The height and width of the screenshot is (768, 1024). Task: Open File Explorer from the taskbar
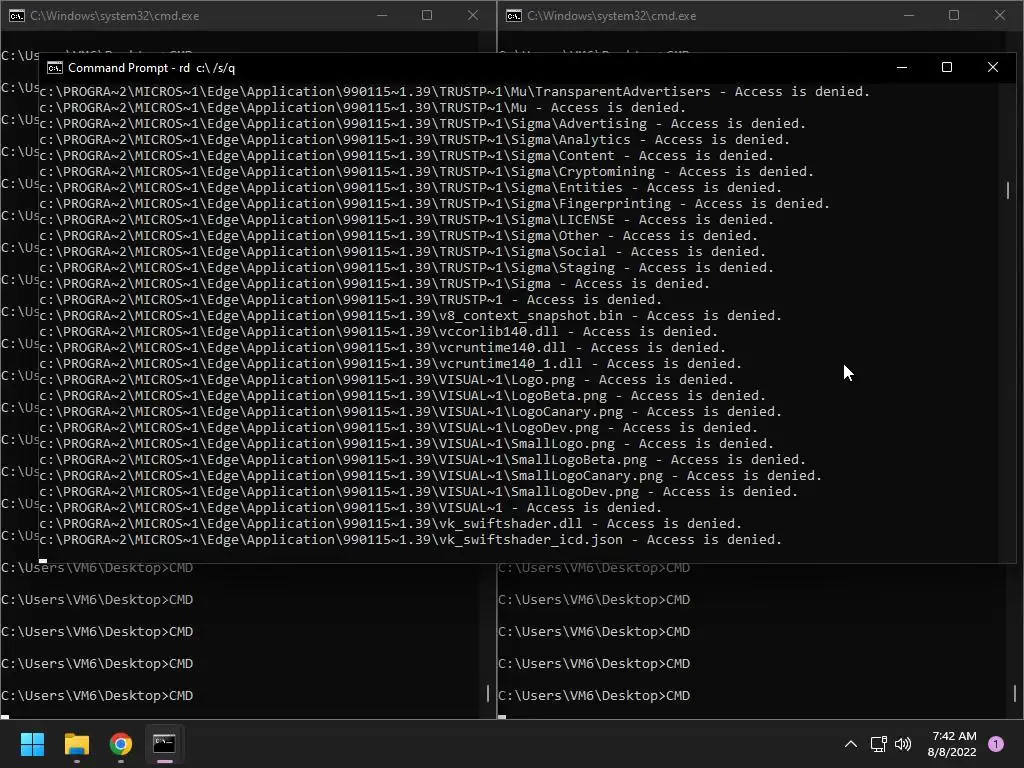pos(76,743)
